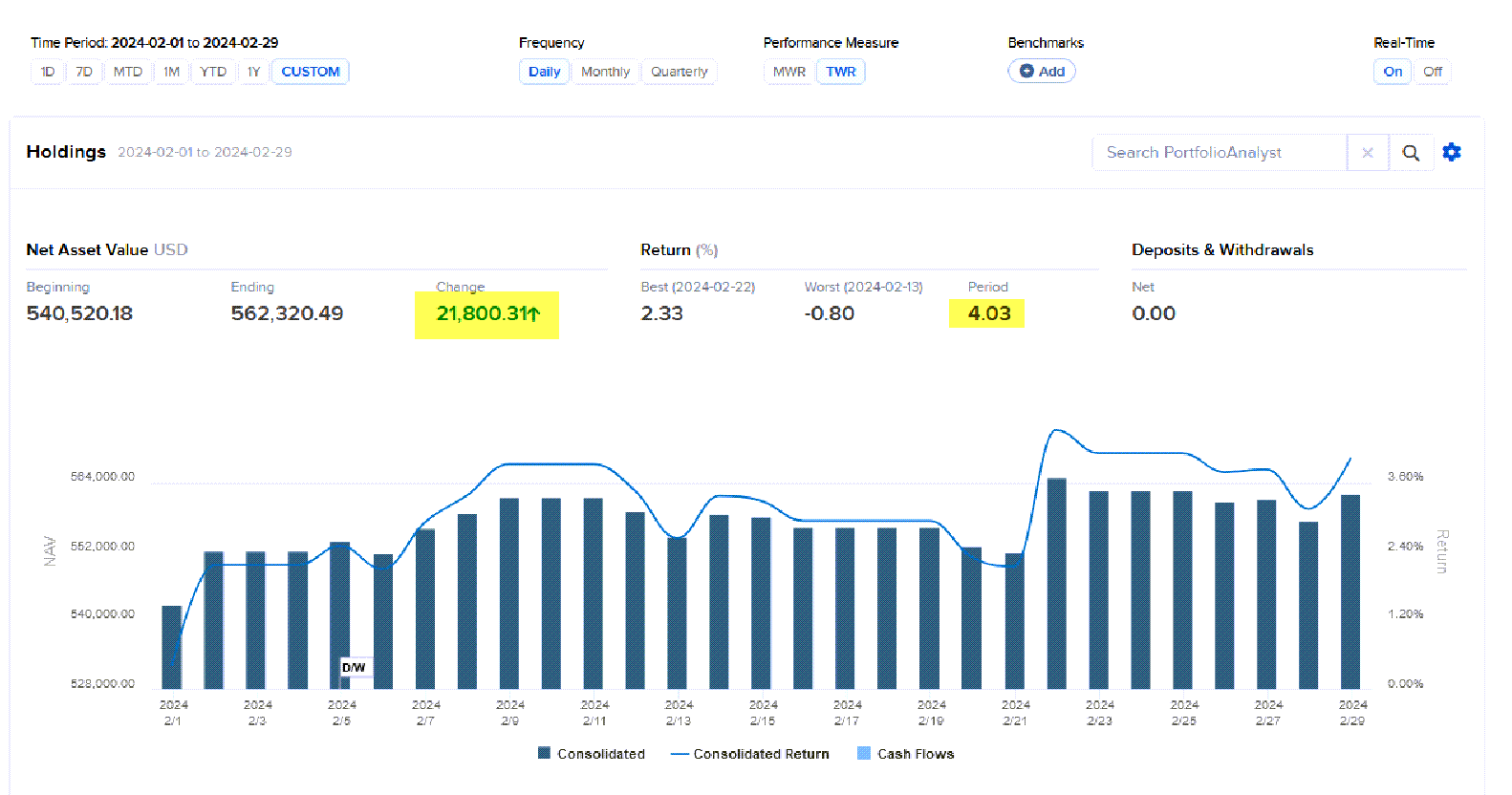Viewport: 1512px width, 795px height.
Task: Click the highlighted Change value 21,800.31
Action: coord(488,313)
